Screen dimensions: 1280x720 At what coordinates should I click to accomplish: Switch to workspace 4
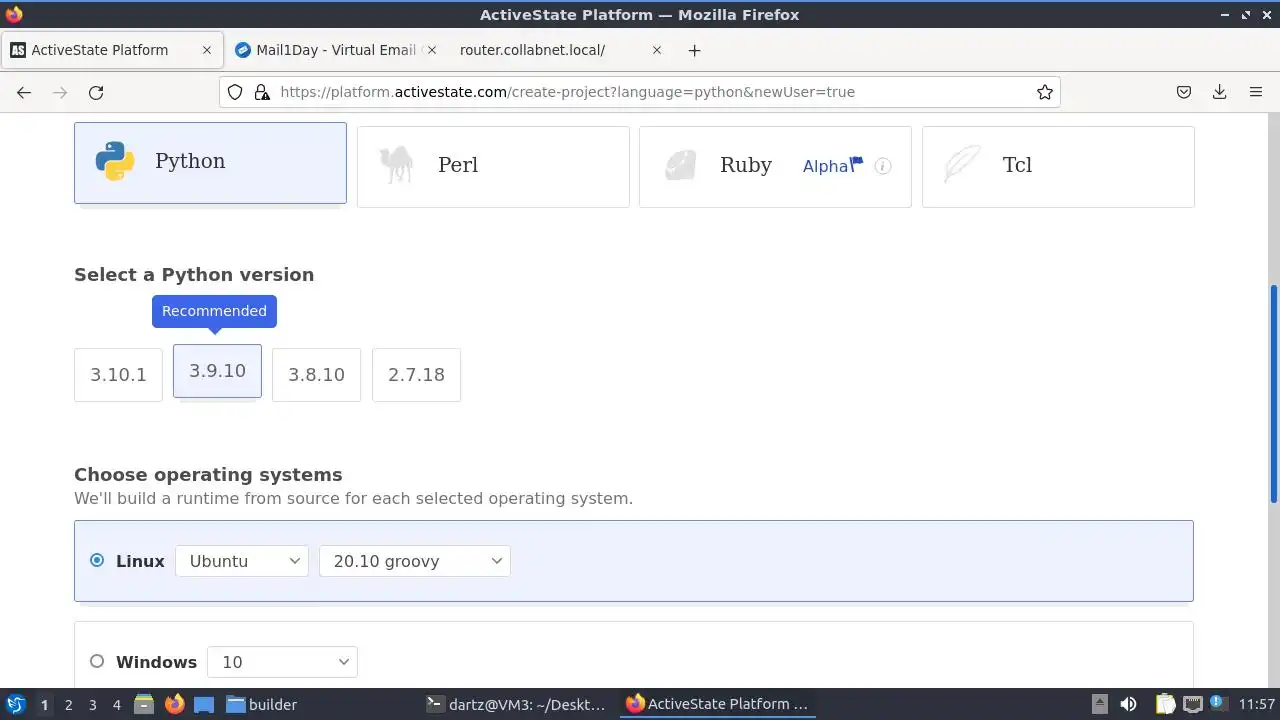116,704
